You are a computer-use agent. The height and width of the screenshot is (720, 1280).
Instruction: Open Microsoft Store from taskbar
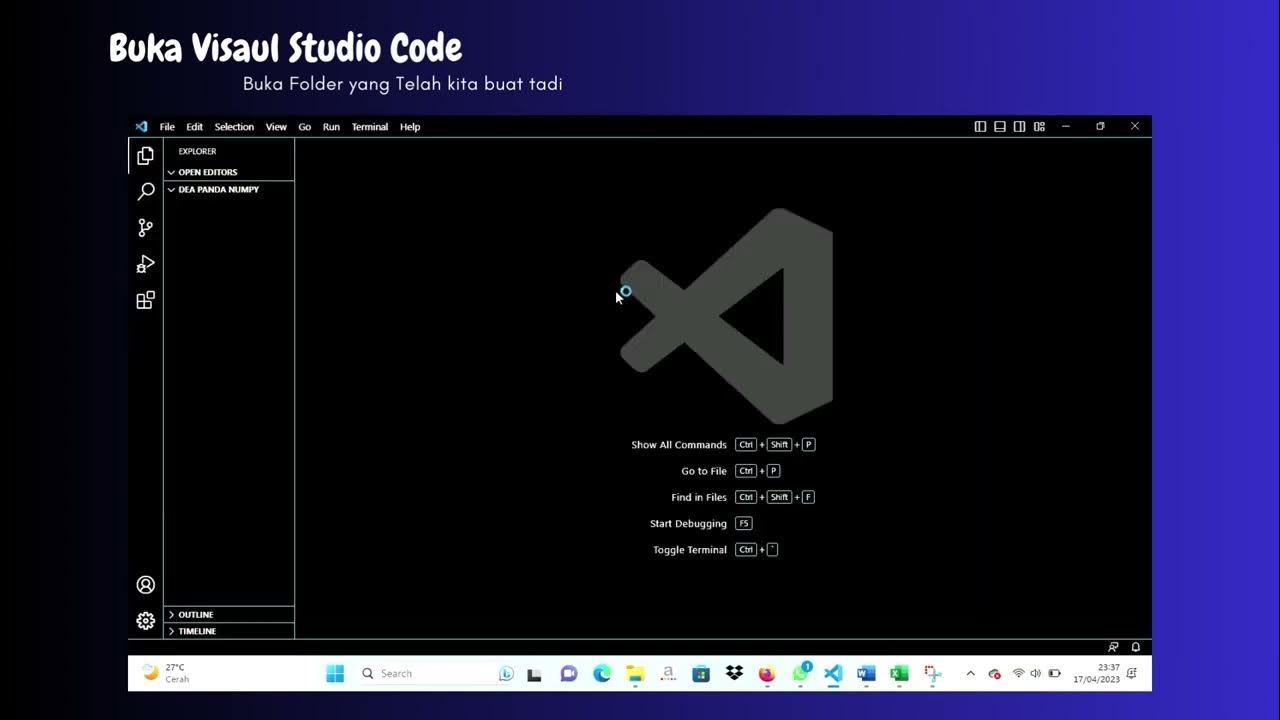click(701, 674)
